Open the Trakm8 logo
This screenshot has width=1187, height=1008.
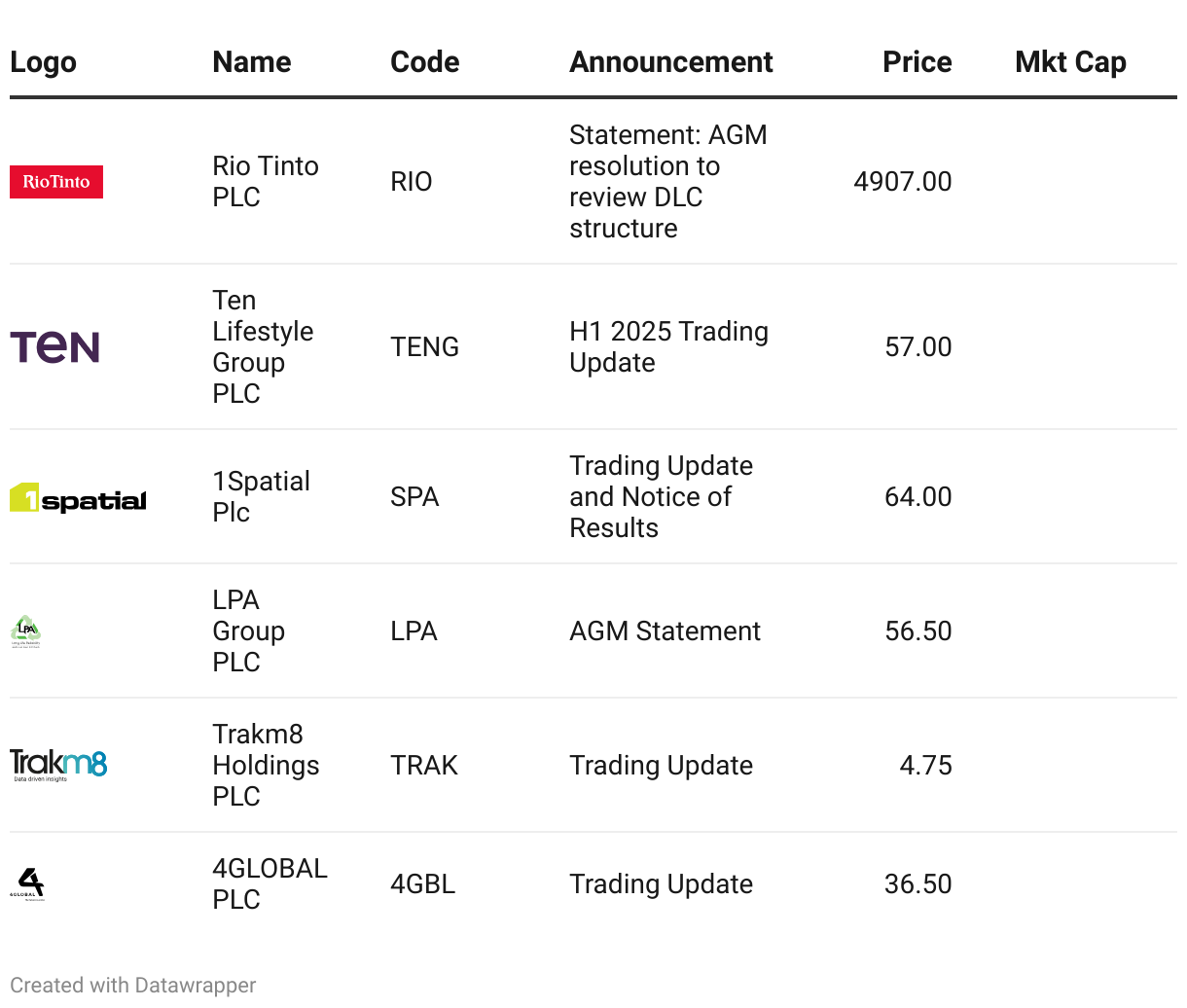(x=58, y=766)
